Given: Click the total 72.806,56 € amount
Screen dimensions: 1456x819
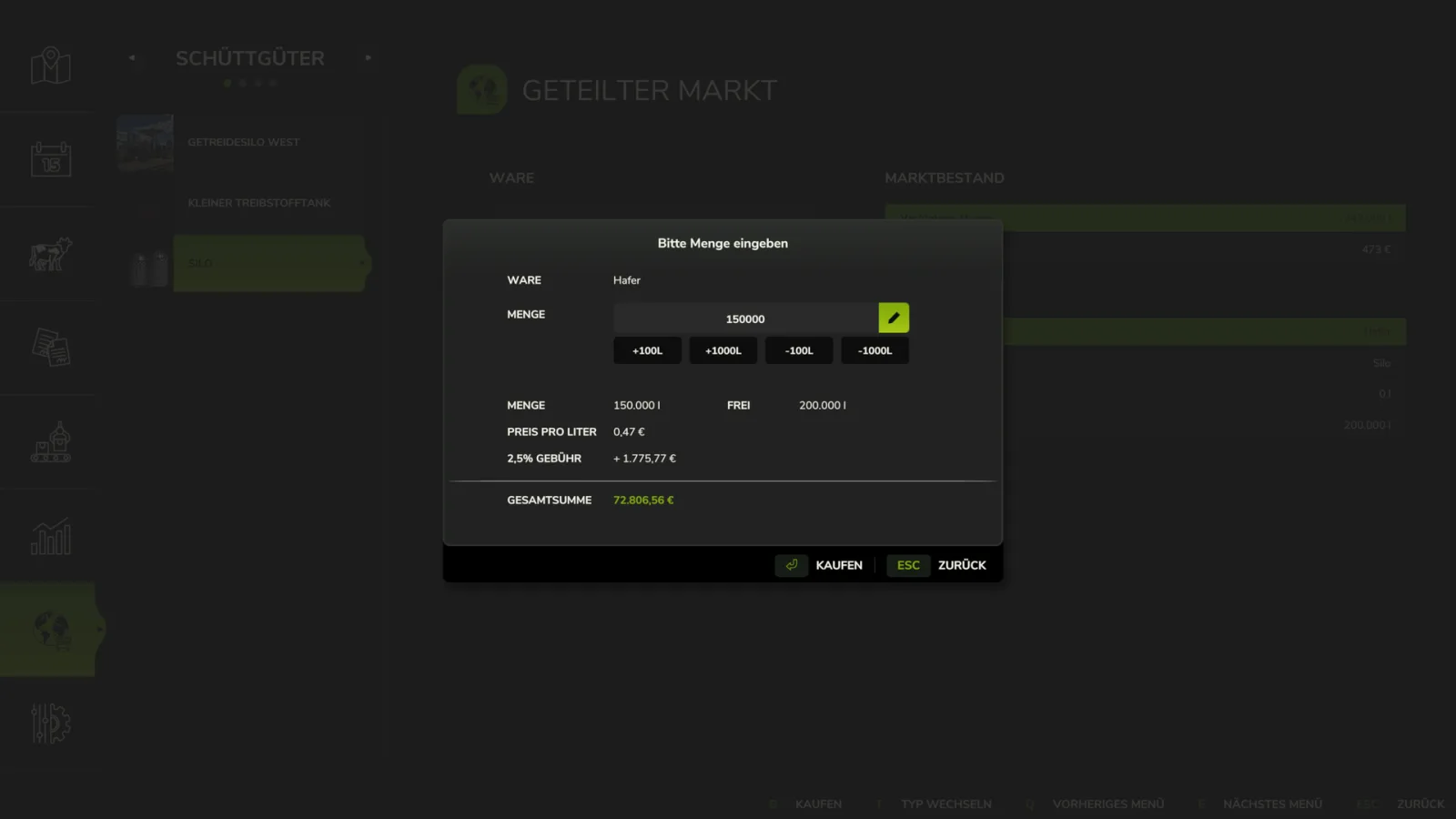Looking at the screenshot, I should click(x=643, y=500).
